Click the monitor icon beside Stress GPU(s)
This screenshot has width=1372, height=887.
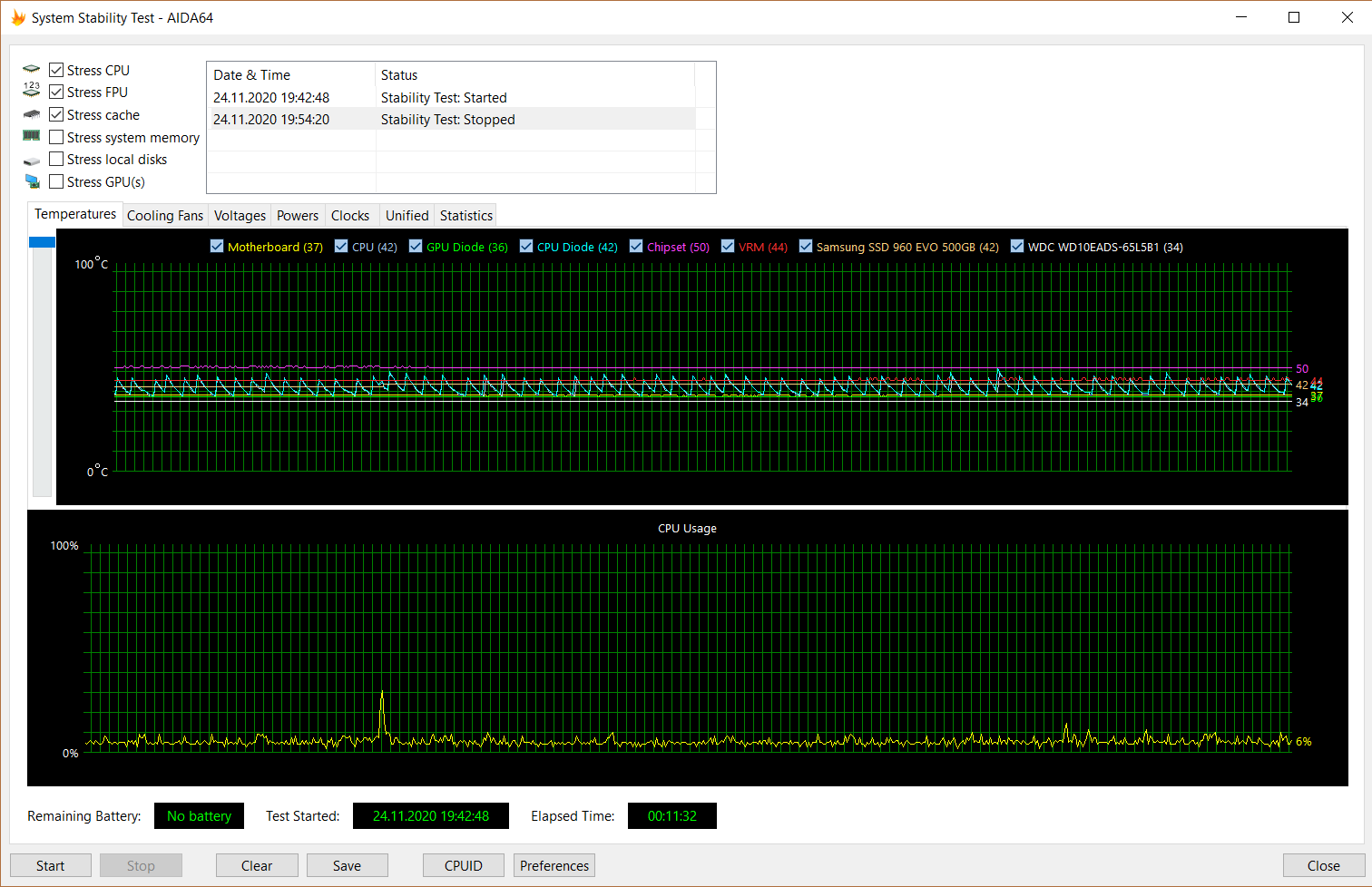(x=33, y=181)
